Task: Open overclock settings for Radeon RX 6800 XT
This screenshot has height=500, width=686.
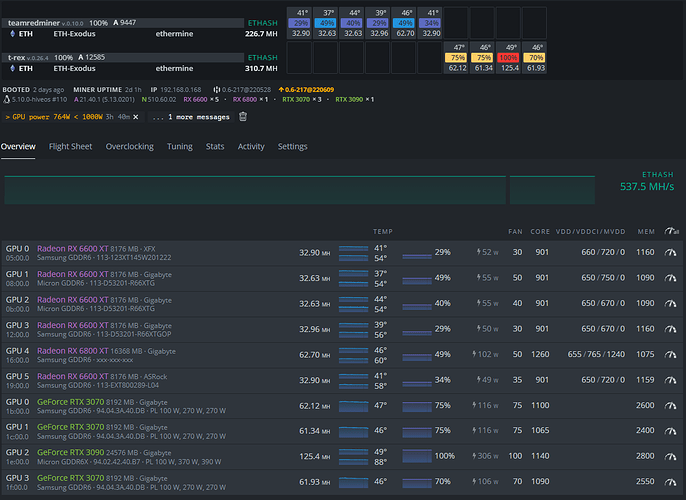Action: [x=670, y=354]
